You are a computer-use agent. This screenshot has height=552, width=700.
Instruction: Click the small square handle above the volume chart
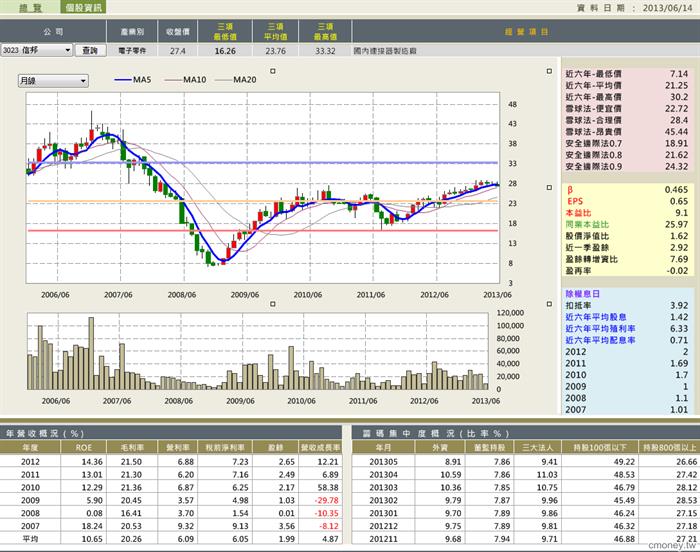[x=273, y=304]
